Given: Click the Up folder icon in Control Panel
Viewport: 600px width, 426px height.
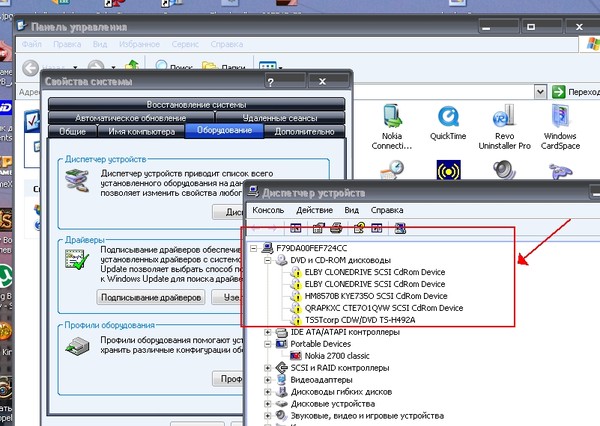Looking at the screenshot, I should (x=132, y=65).
